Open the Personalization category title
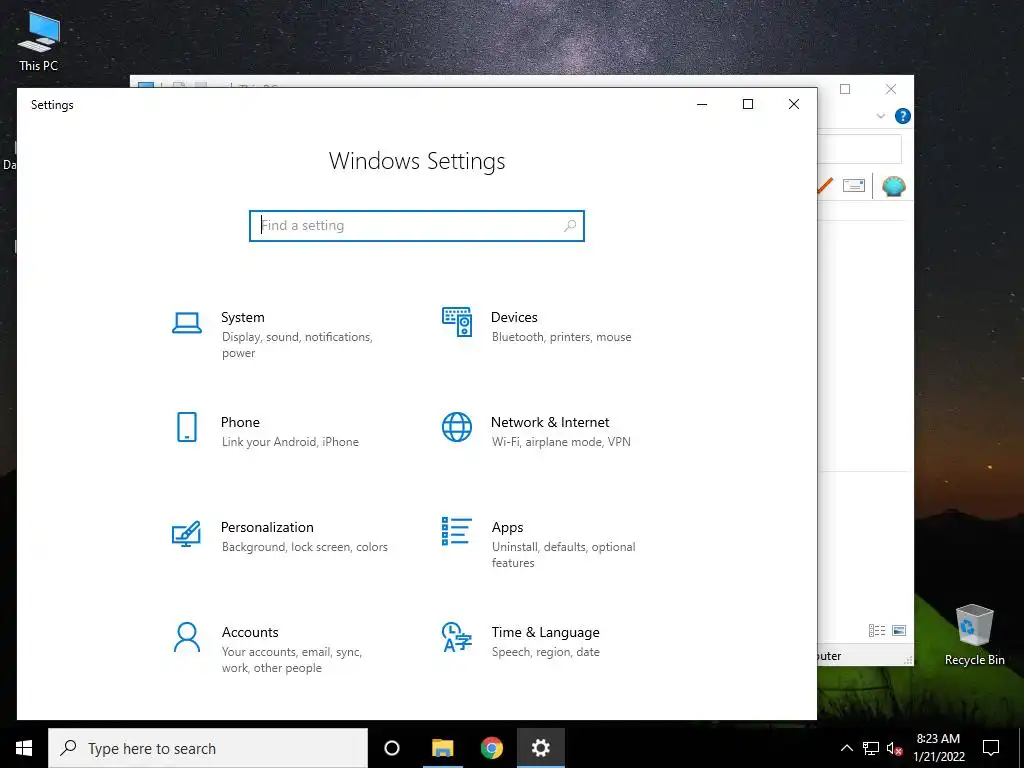 (267, 527)
